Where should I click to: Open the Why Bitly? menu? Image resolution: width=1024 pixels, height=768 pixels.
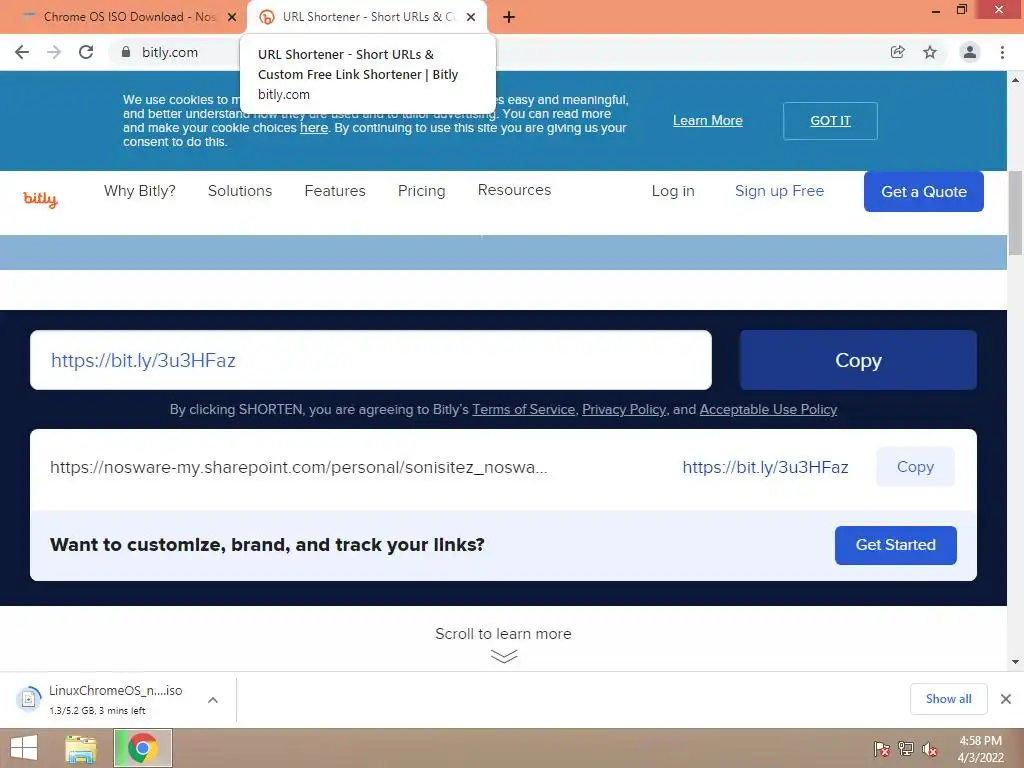click(x=140, y=191)
